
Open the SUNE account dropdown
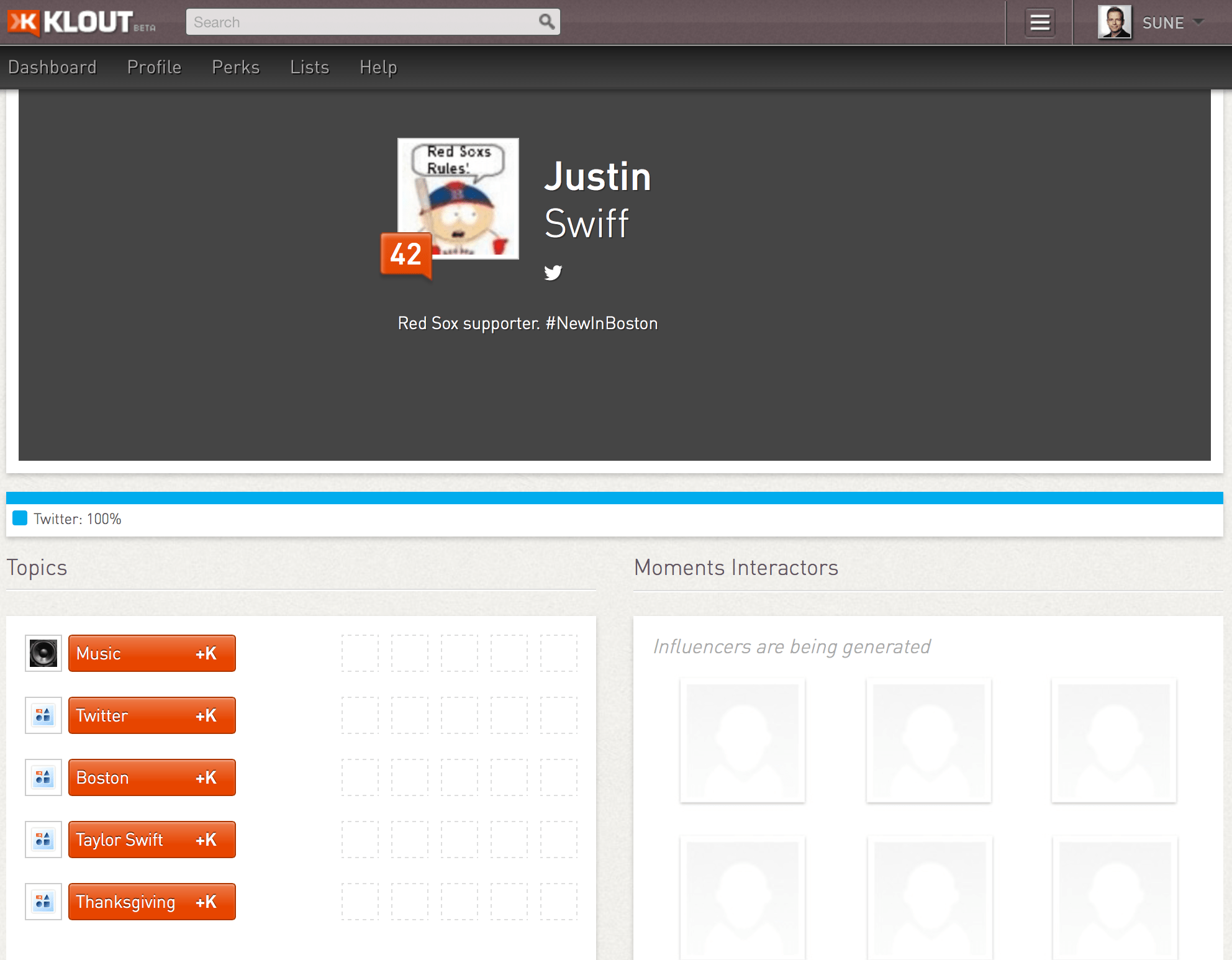tap(1170, 22)
